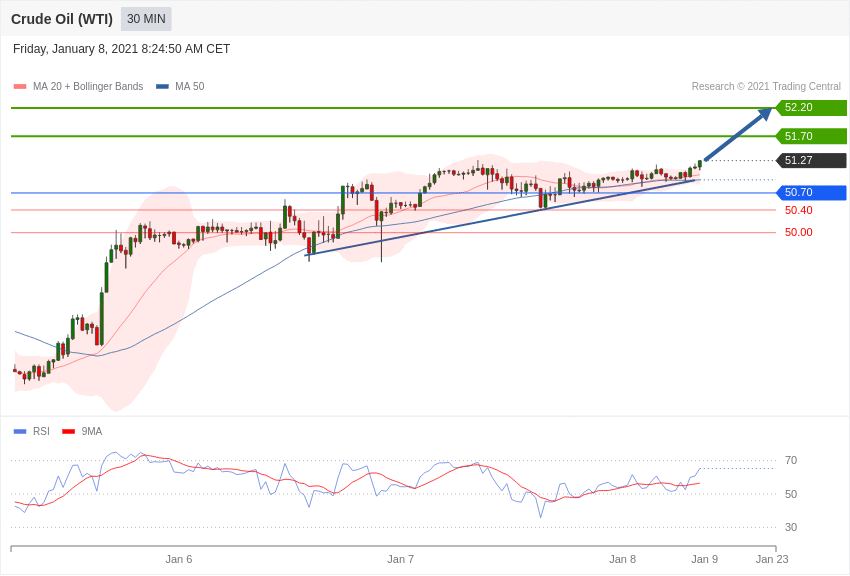Viewport: 850px width, 576px height.
Task: Select Jan 8 on the time axis
Action: coord(622,559)
